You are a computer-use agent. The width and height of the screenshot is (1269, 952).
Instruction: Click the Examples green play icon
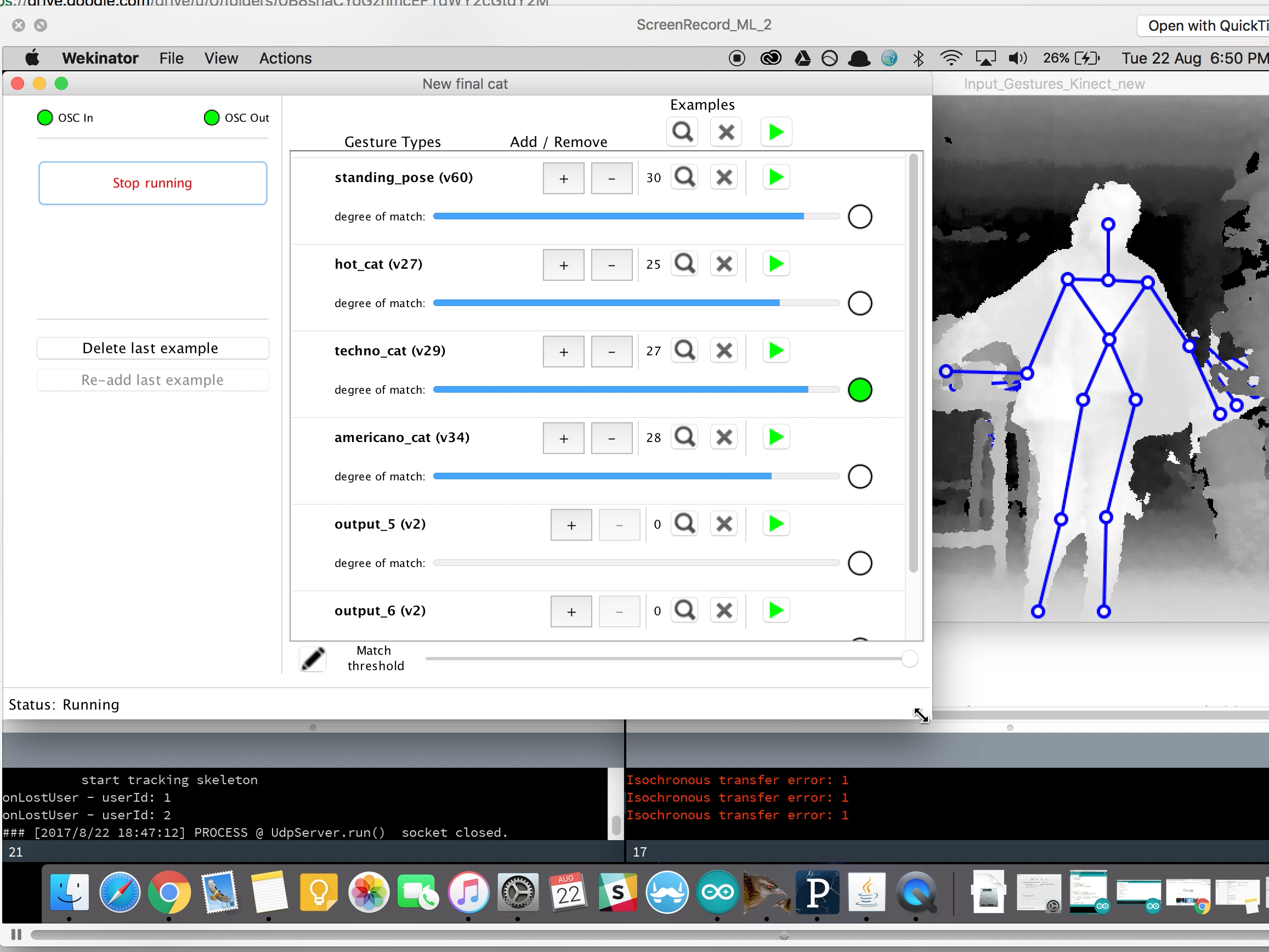775,133
